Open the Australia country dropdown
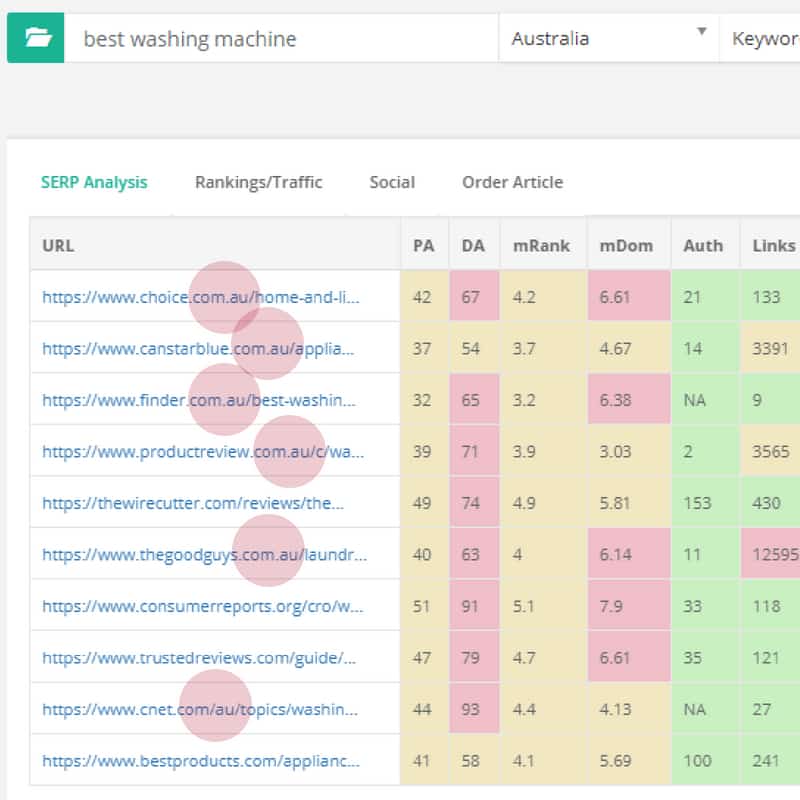This screenshot has height=800, width=800. [x=608, y=39]
